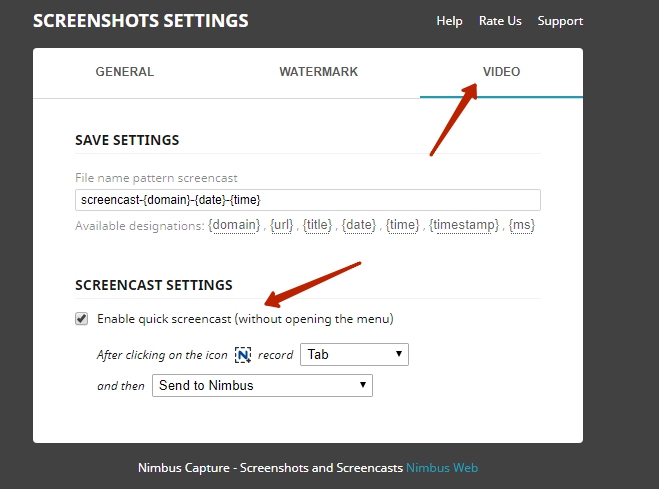Toggle Enable quick screencast checkbox
Viewport: 659px width, 489px height.
(82, 319)
